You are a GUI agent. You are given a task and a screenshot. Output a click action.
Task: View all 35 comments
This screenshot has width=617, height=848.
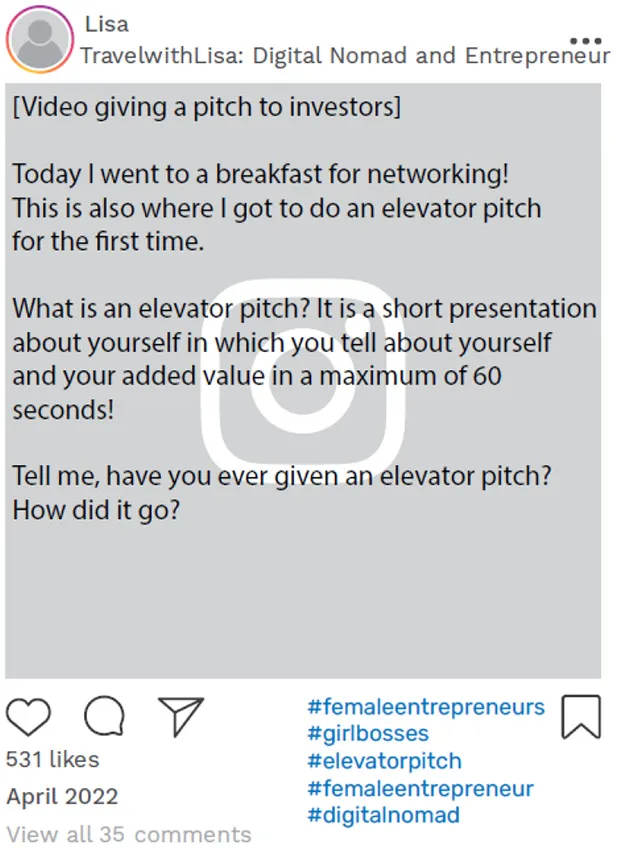tap(129, 834)
